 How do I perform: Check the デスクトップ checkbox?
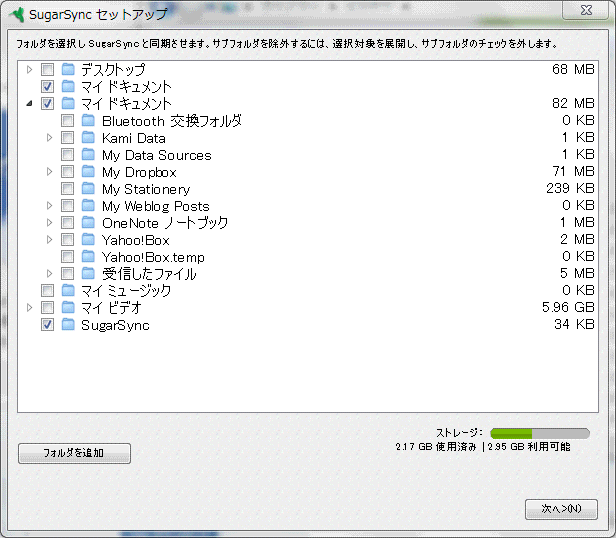[48, 70]
